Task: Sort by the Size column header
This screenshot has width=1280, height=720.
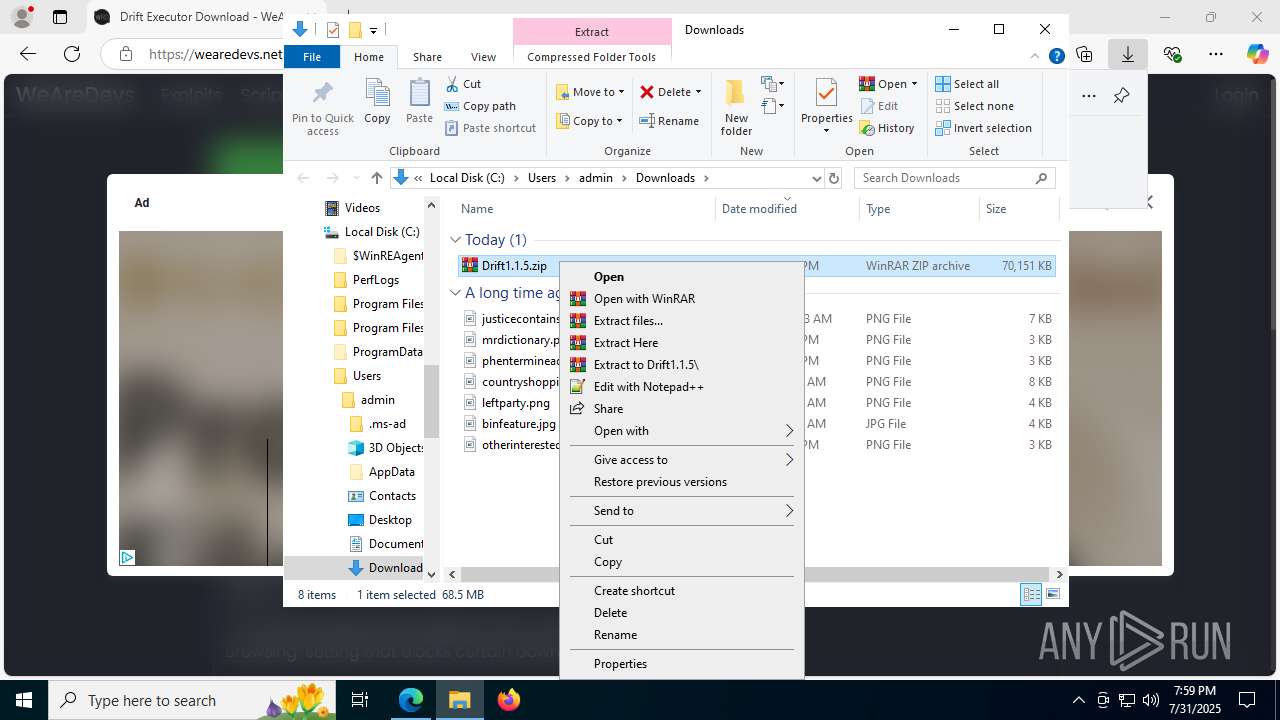Action: 1018,209
